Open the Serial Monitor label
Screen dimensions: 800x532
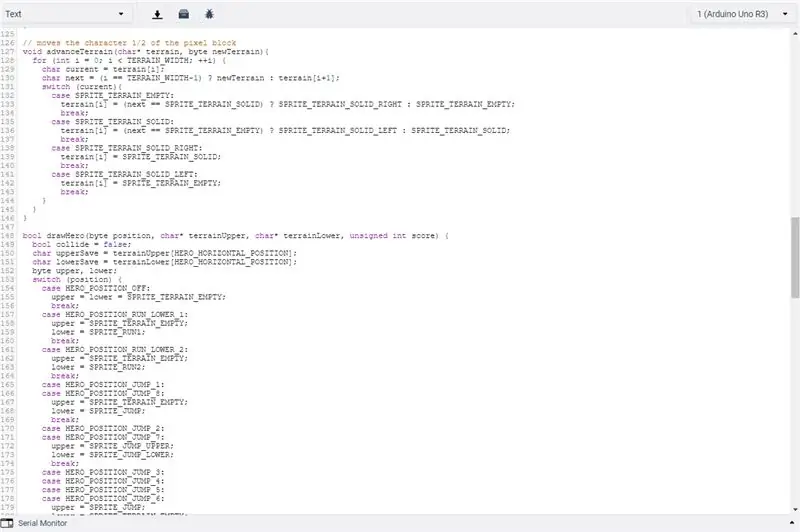[x=42, y=523]
